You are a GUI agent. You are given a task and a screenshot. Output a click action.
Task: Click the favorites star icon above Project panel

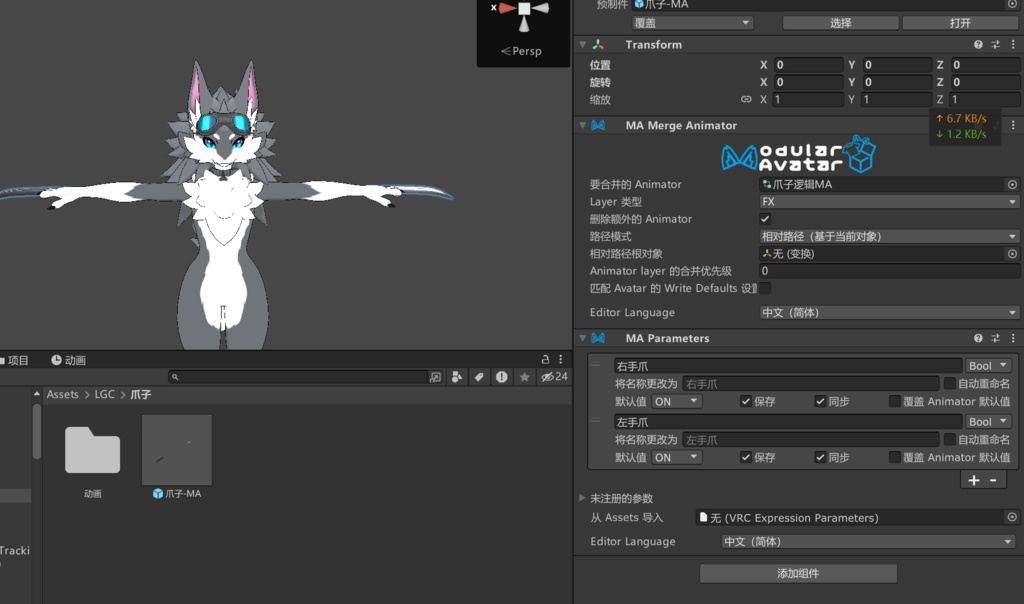(x=524, y=378)
